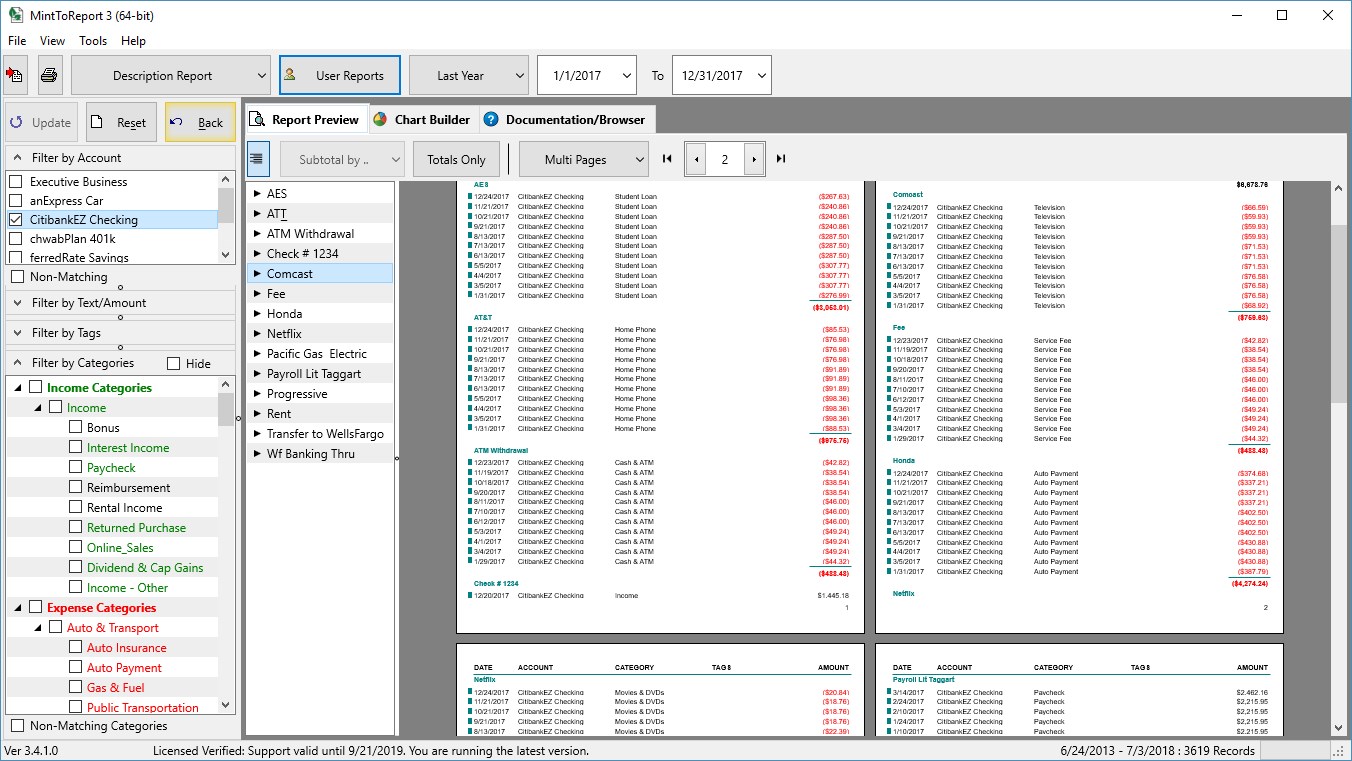Toggle the group list panel icon
Screen dimensions: 1352x761
coord(258,159)
